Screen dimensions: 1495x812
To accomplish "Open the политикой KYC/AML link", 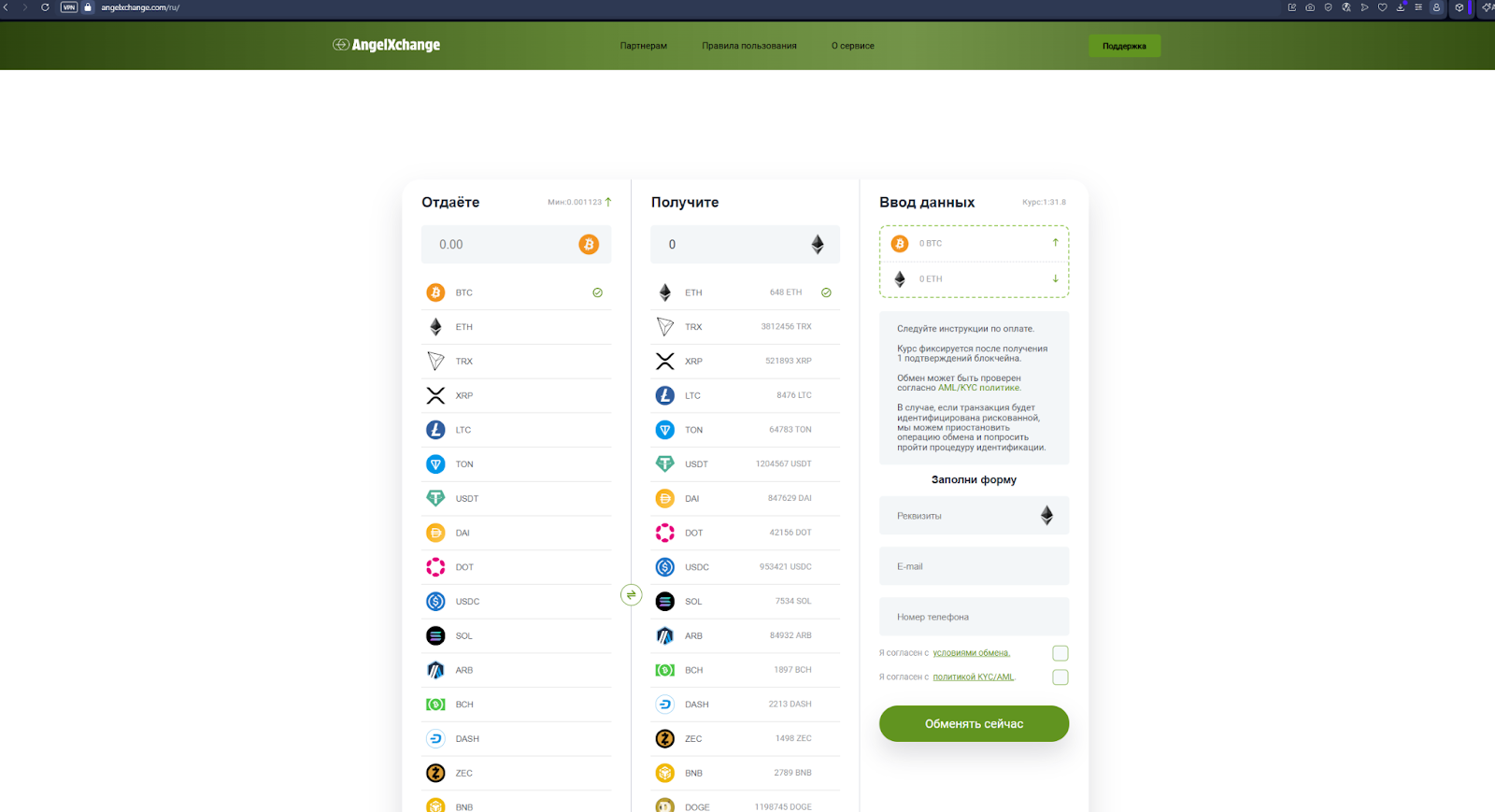I will (974, 677).
